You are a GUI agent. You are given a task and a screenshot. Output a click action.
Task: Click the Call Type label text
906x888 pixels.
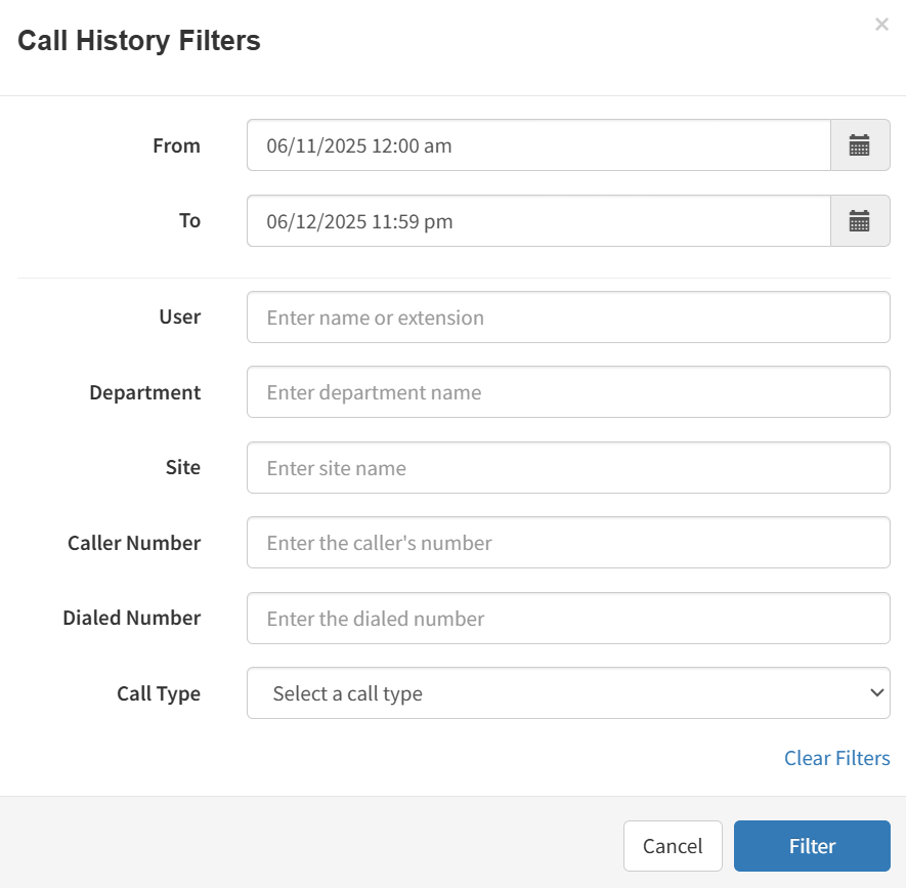pos(158,694)
